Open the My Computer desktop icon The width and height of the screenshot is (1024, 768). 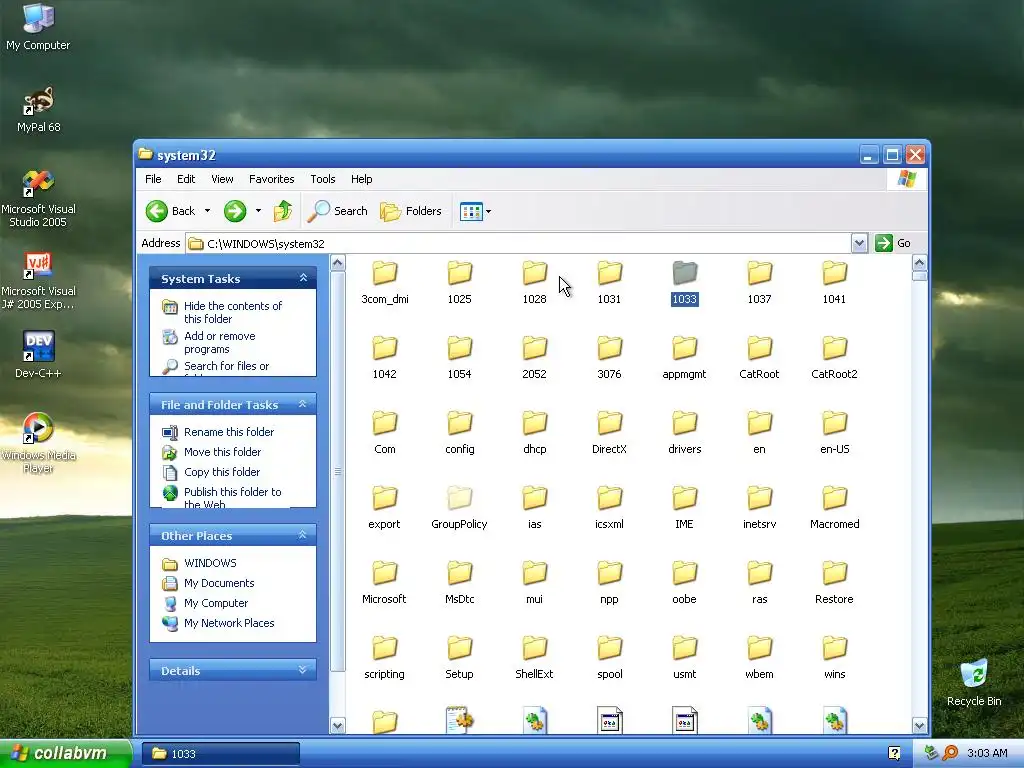(x=38, y=27)
